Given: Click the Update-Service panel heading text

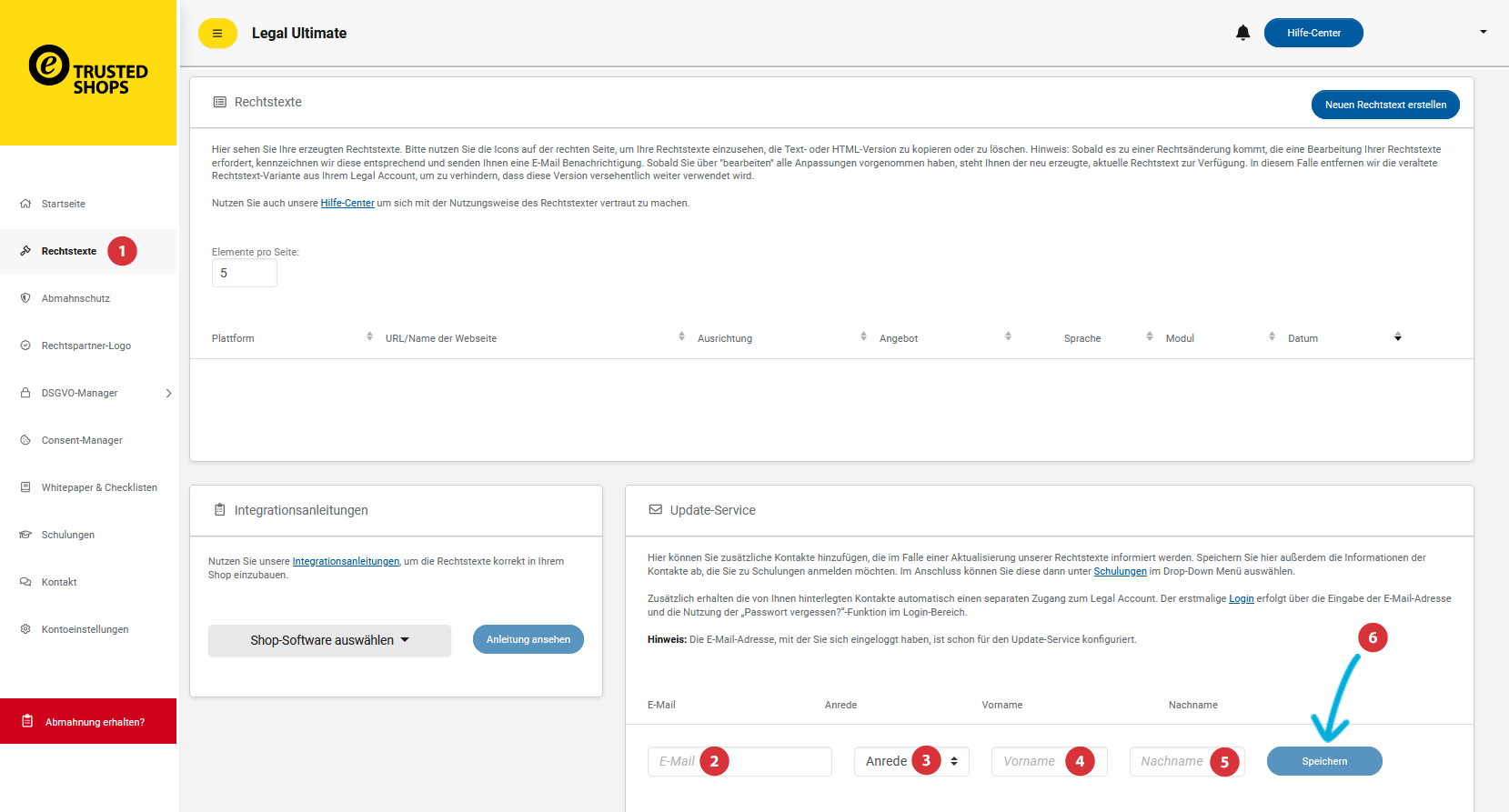Looking at the screenshot, I should 713,510.
